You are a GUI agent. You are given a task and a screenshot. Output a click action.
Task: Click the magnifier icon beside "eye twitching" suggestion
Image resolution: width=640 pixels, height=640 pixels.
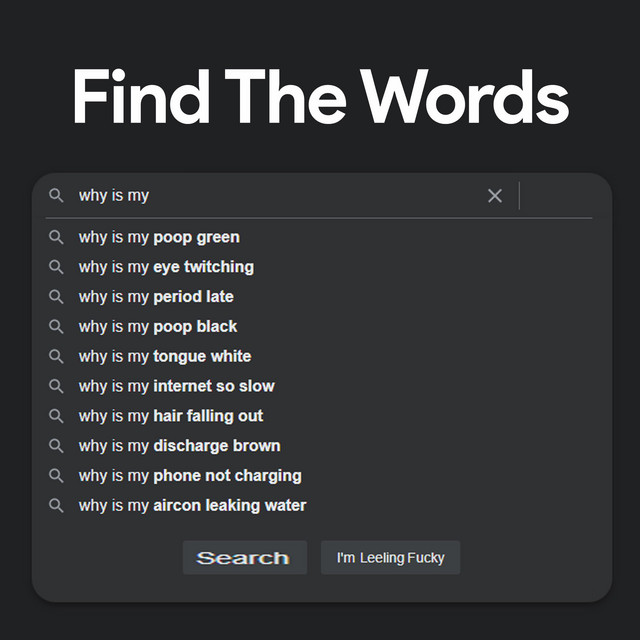57,267
